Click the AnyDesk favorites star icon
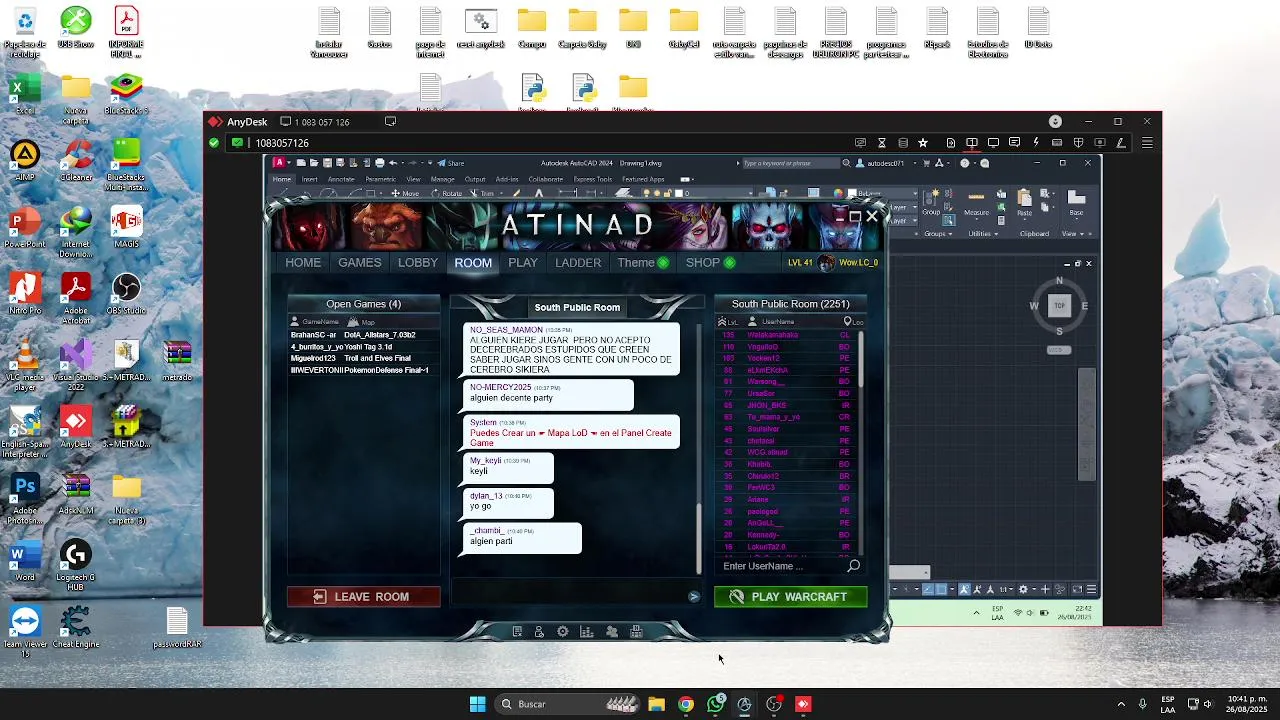Image resolution: width=1280 pixels, height=720 pixels. coord(923,143)
